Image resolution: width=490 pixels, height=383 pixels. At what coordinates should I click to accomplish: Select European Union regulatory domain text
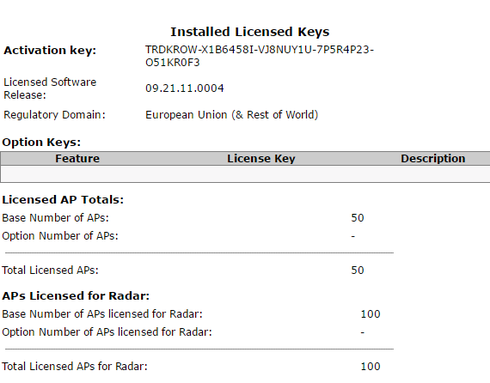232,115
